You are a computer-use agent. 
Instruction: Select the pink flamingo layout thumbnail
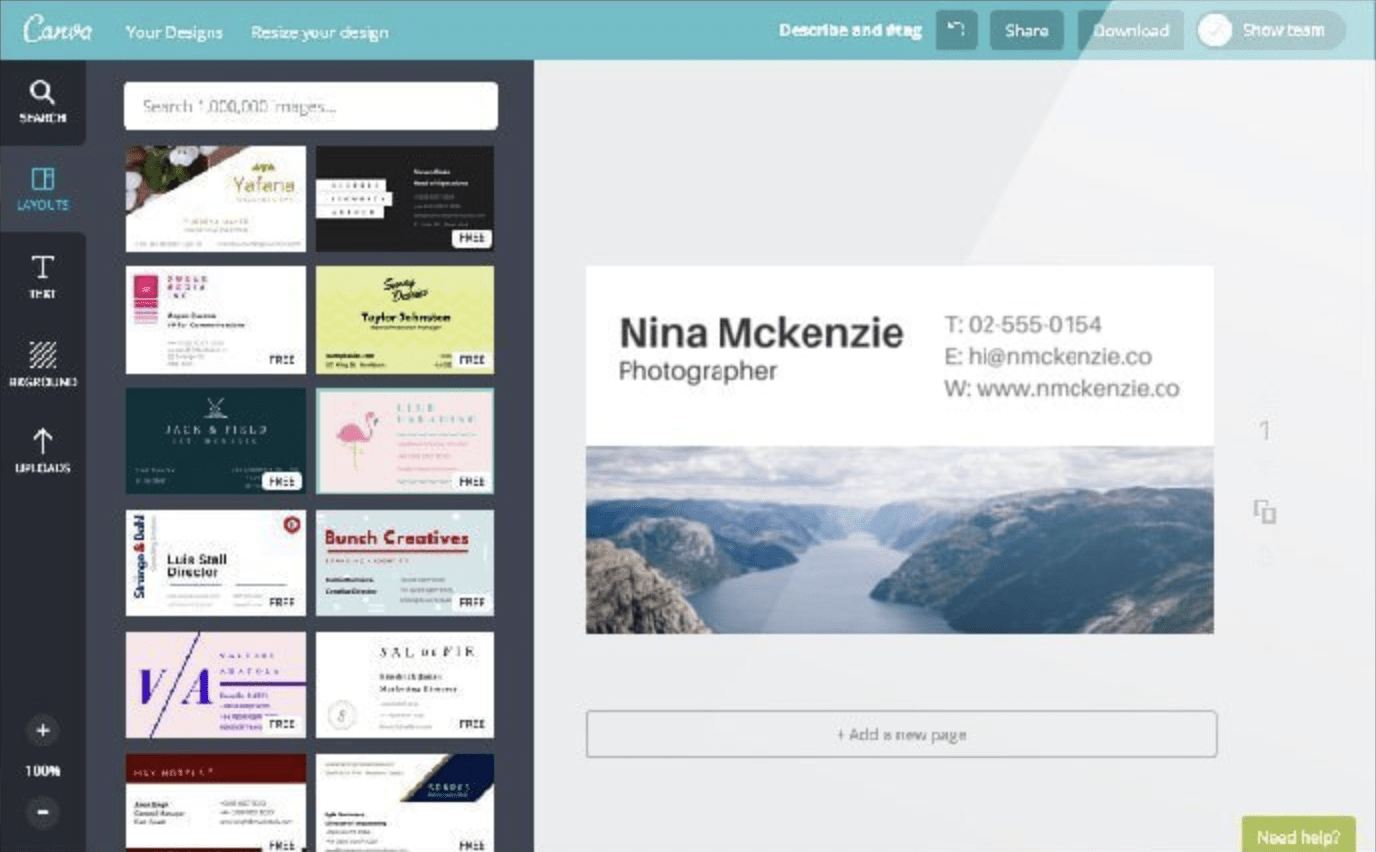point(405,441)
